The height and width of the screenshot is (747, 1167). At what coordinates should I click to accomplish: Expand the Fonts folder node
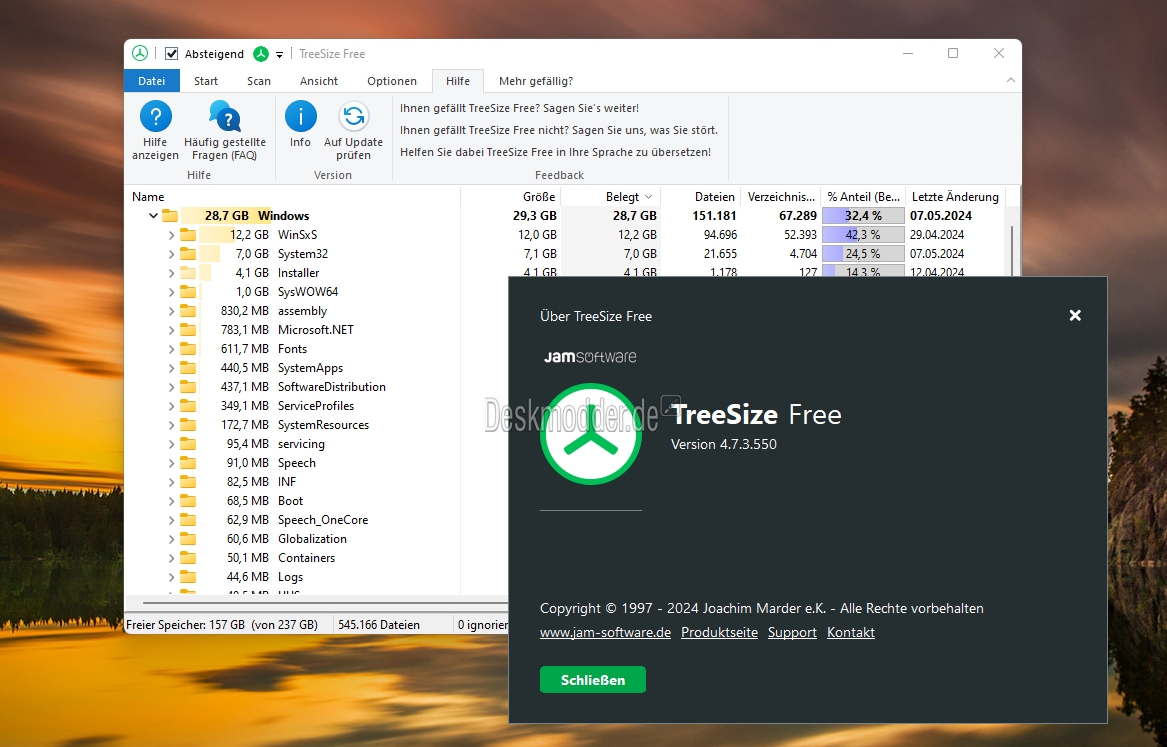(x=171, y=349)
